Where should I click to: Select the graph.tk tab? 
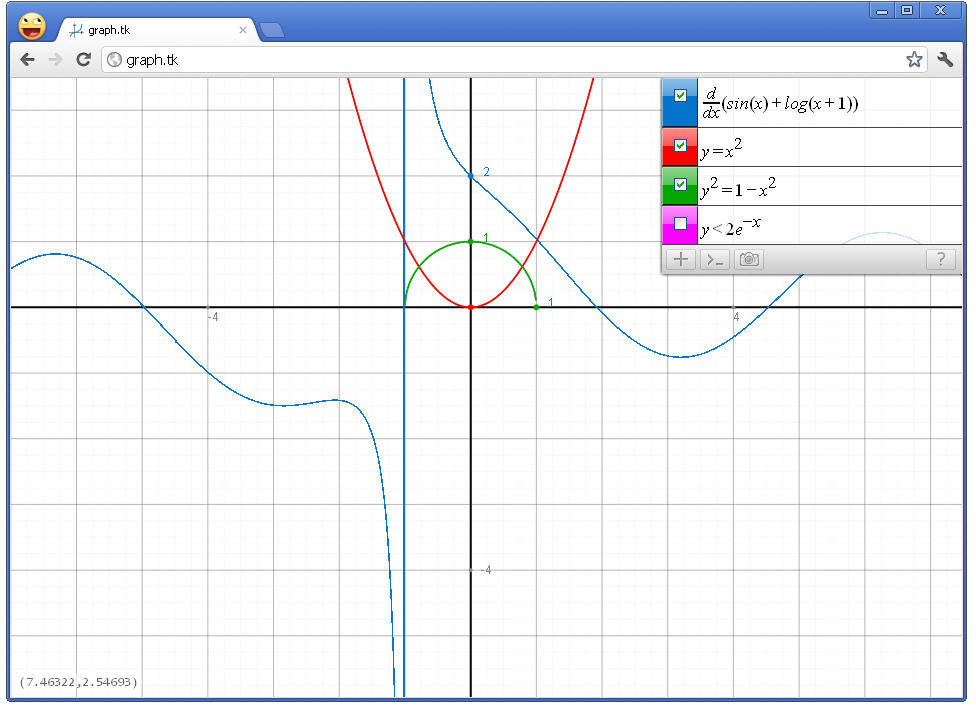(156, 30)
